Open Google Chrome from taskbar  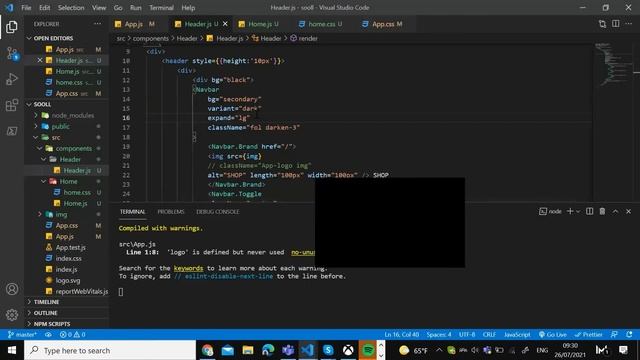coord(207,350)
